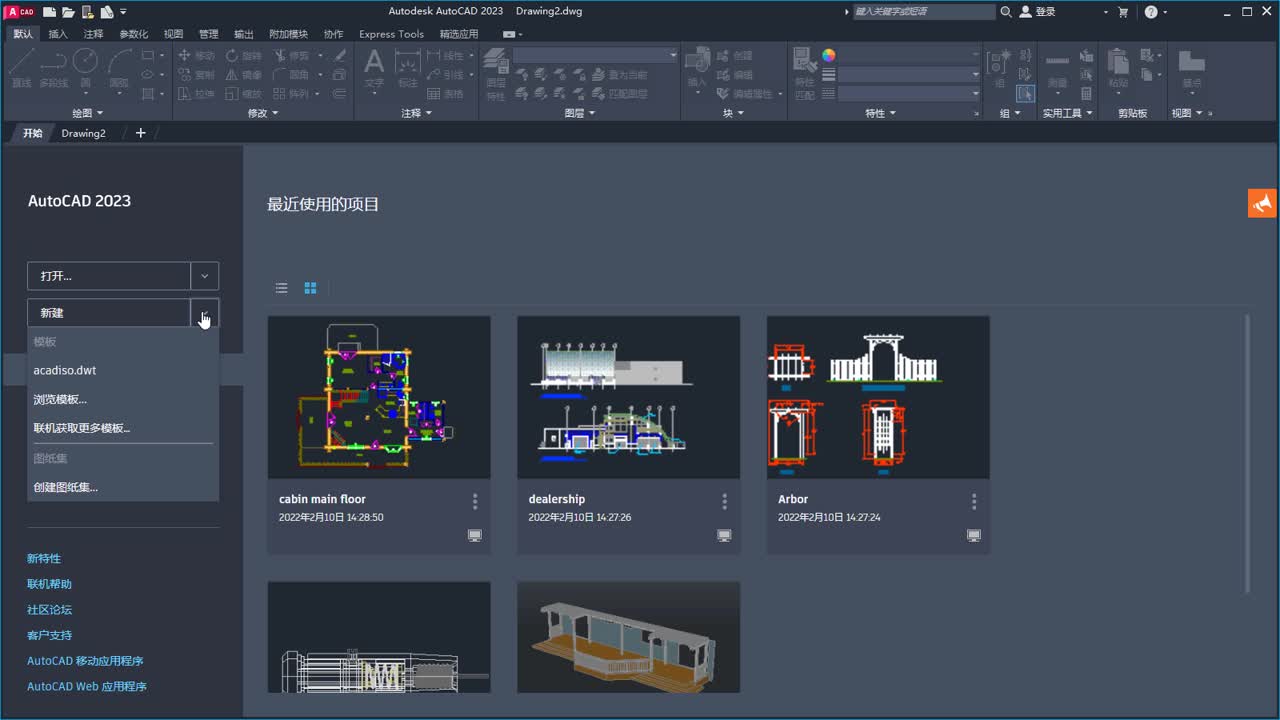1280x720 pixels.
Task: Open the 新特性 link
Action: point(44,558)
